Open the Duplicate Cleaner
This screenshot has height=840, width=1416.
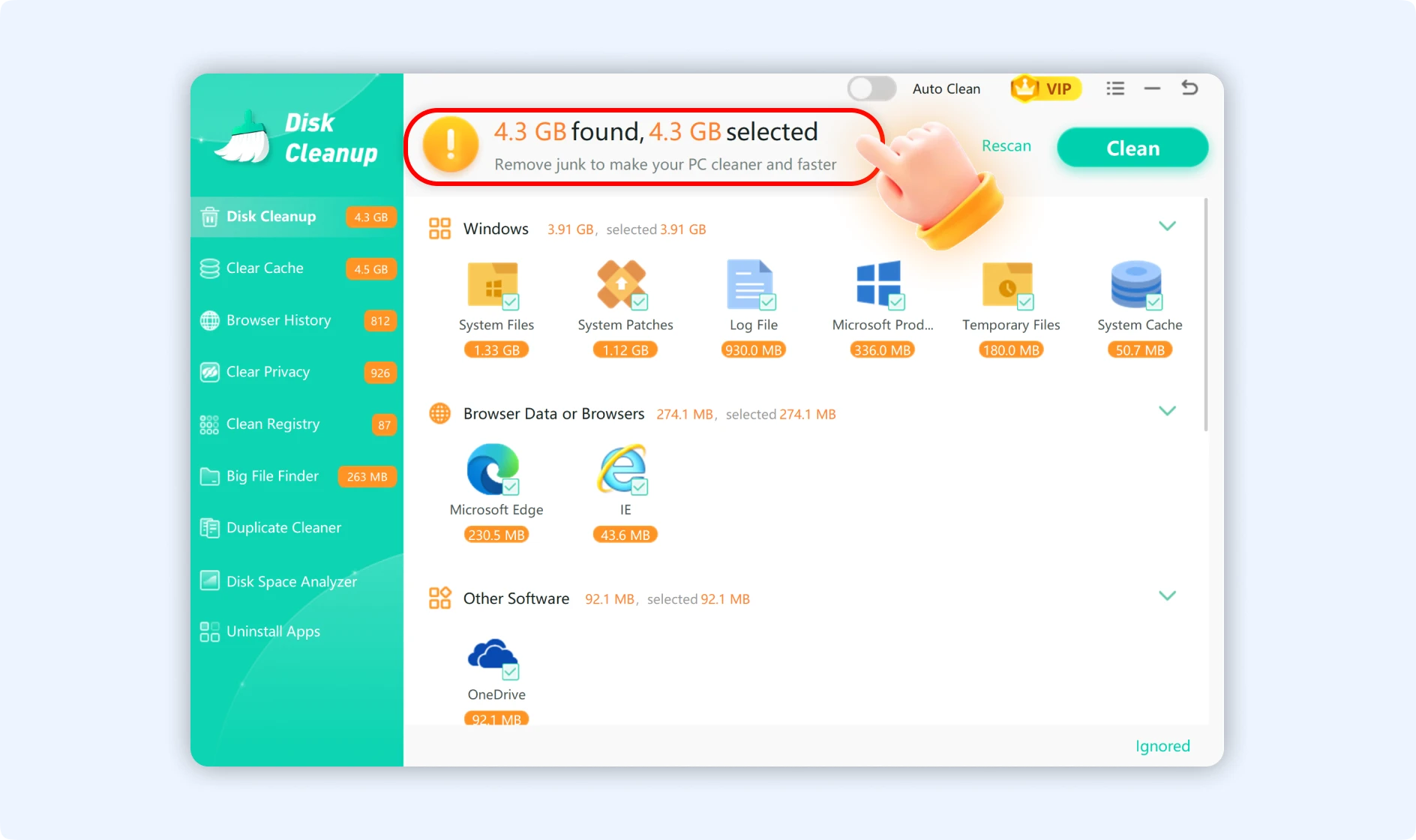click(283, 527)
